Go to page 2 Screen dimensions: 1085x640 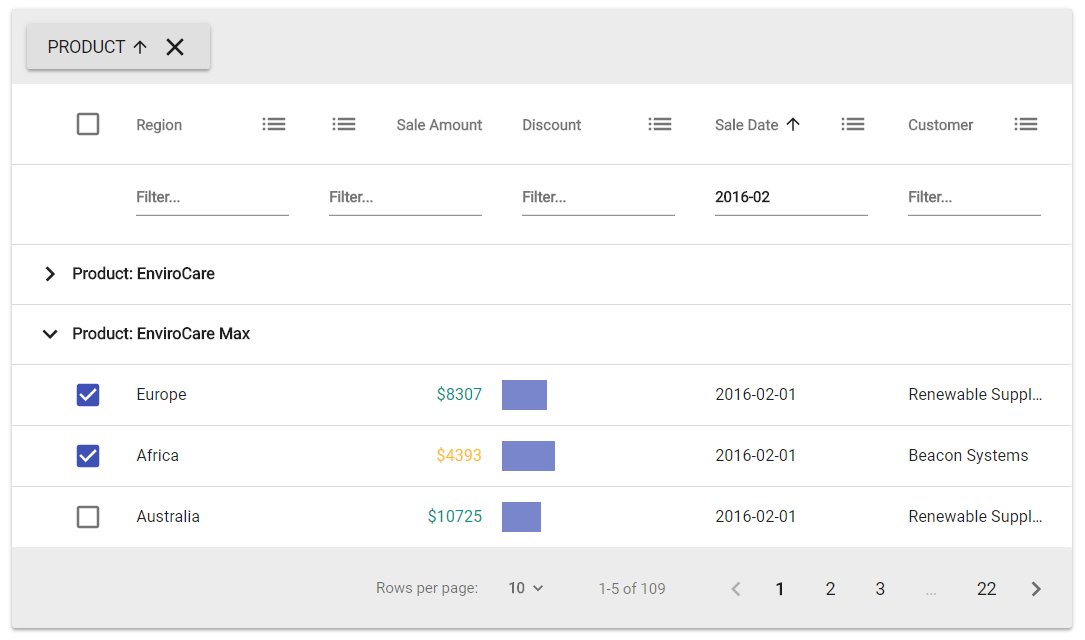[830, 589]
